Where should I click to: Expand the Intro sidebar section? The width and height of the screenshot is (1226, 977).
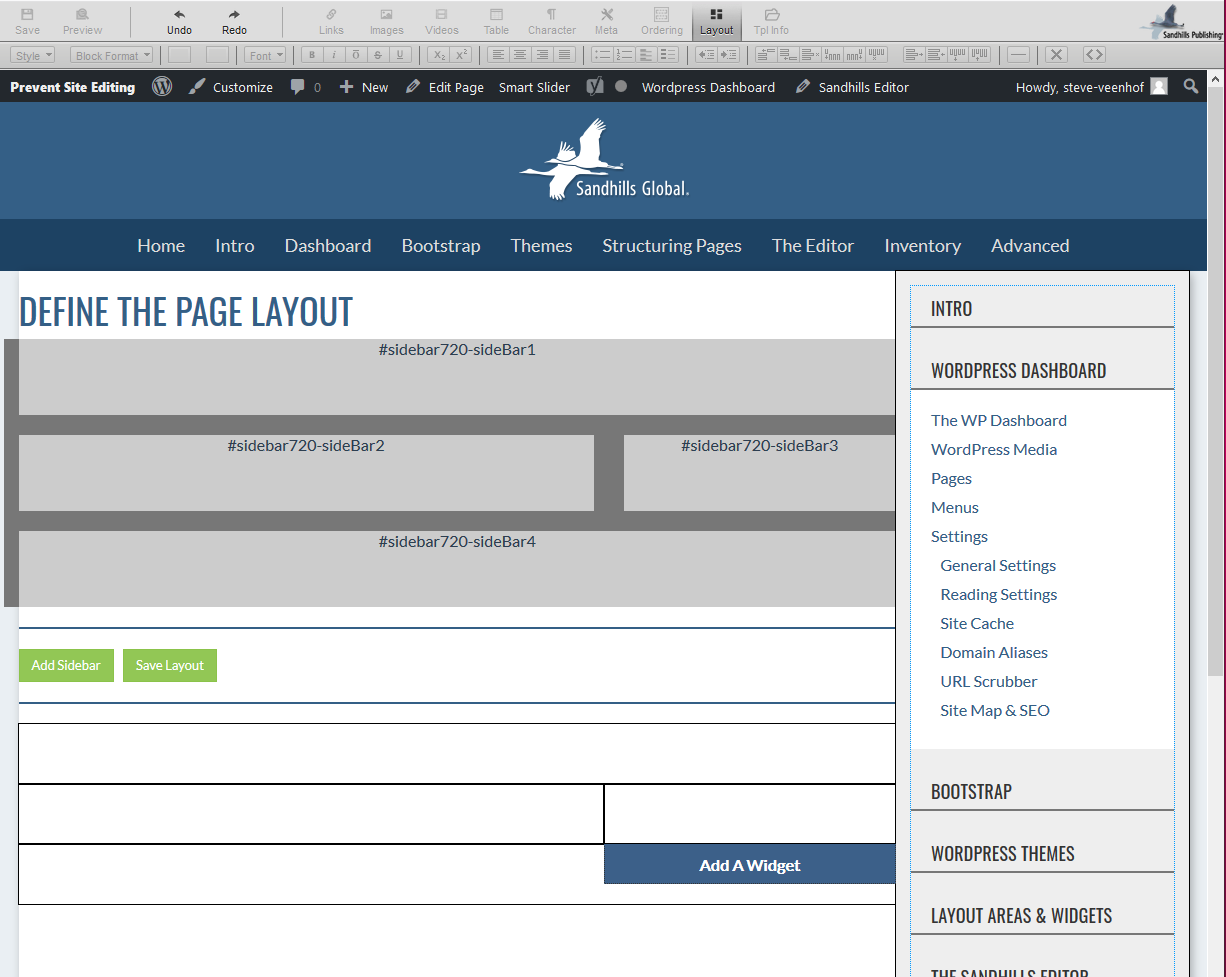tap(1042, 308)
